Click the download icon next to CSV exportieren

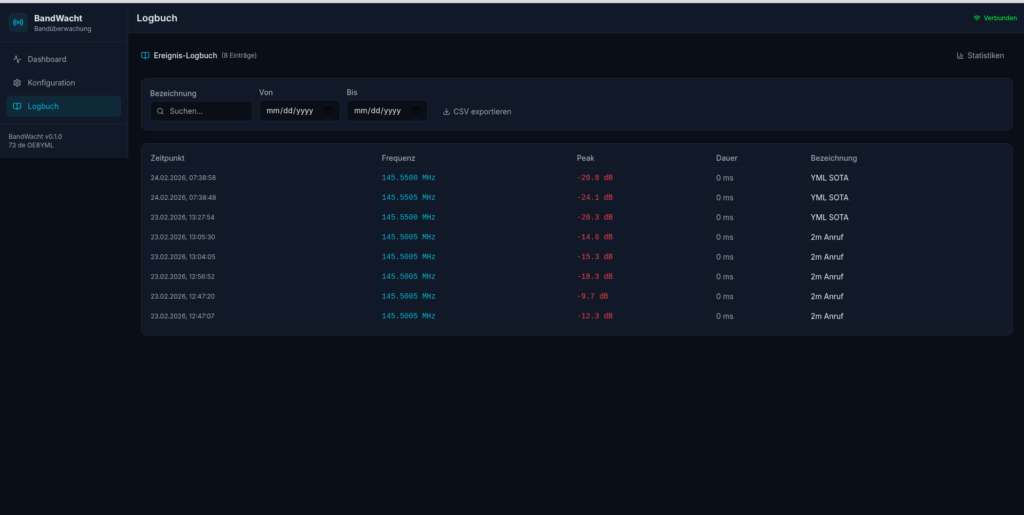446,112
